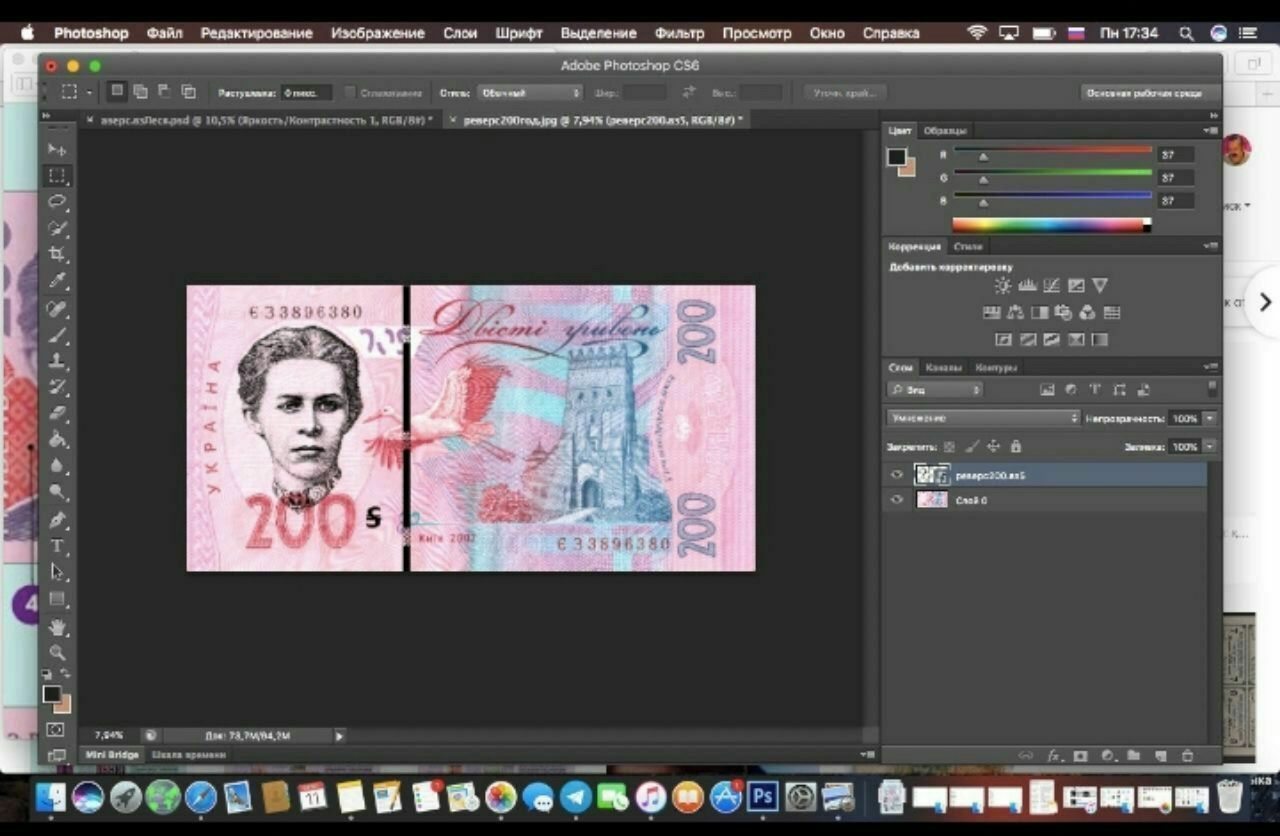Add a Levels adjustment

(1027, 286)
